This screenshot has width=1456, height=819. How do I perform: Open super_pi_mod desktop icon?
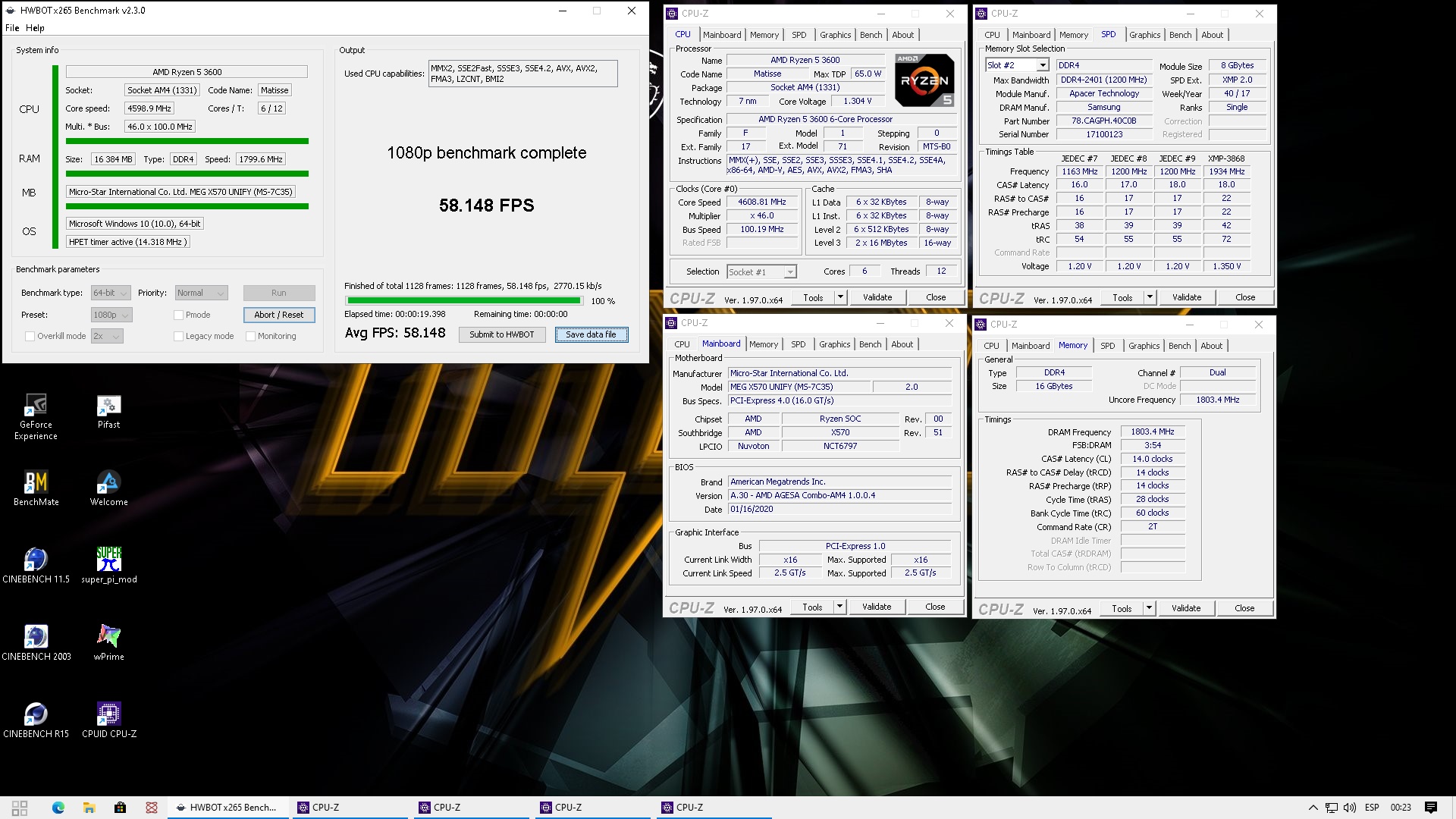(x=108, y=566)
